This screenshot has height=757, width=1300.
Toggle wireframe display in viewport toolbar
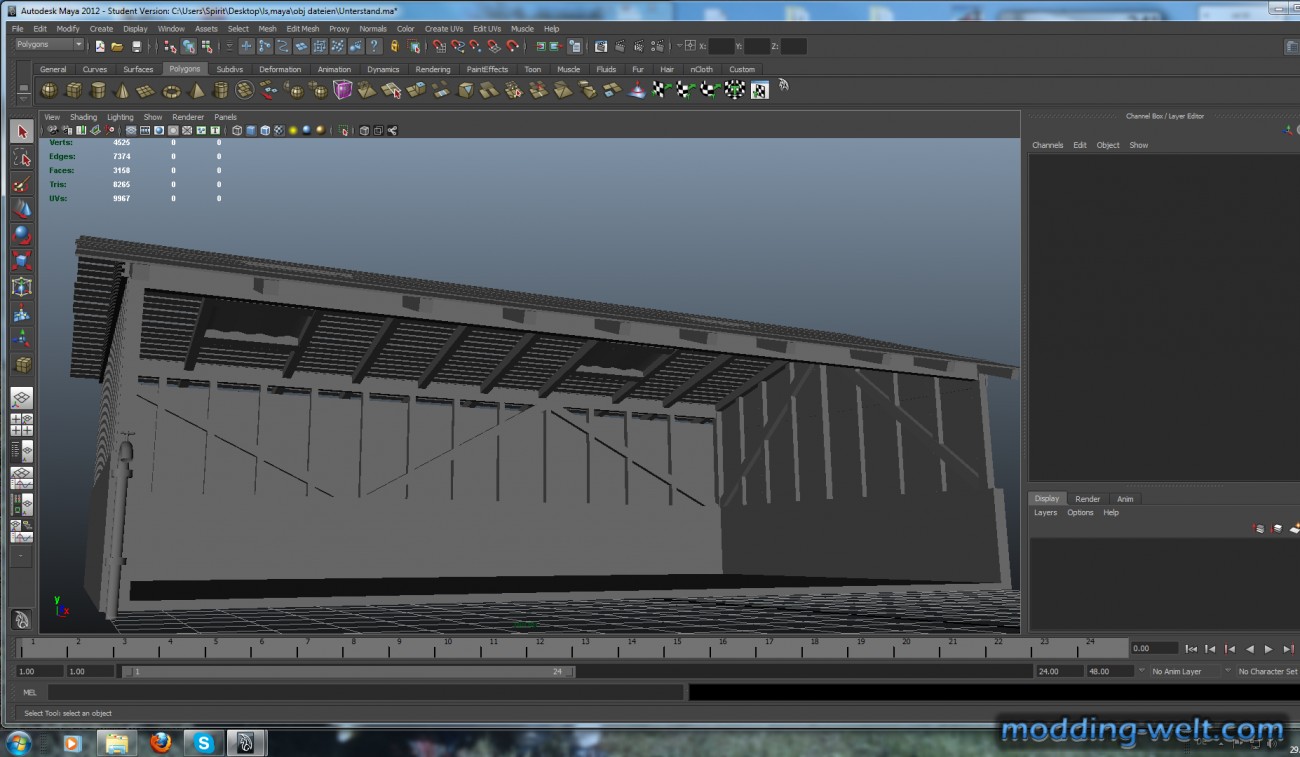click(237, 130)
